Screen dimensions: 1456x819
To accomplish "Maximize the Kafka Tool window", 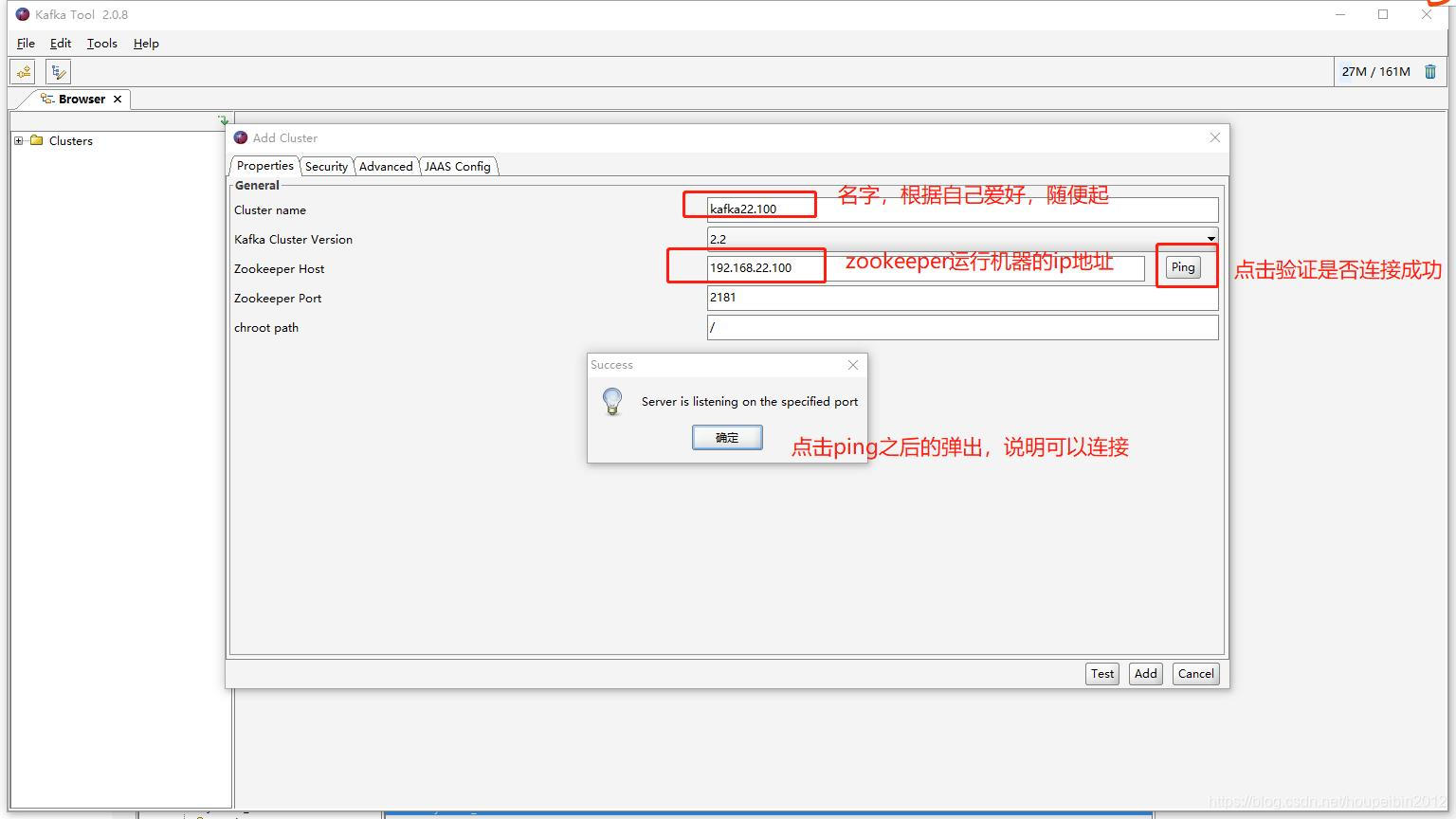I will [1383, 14].
